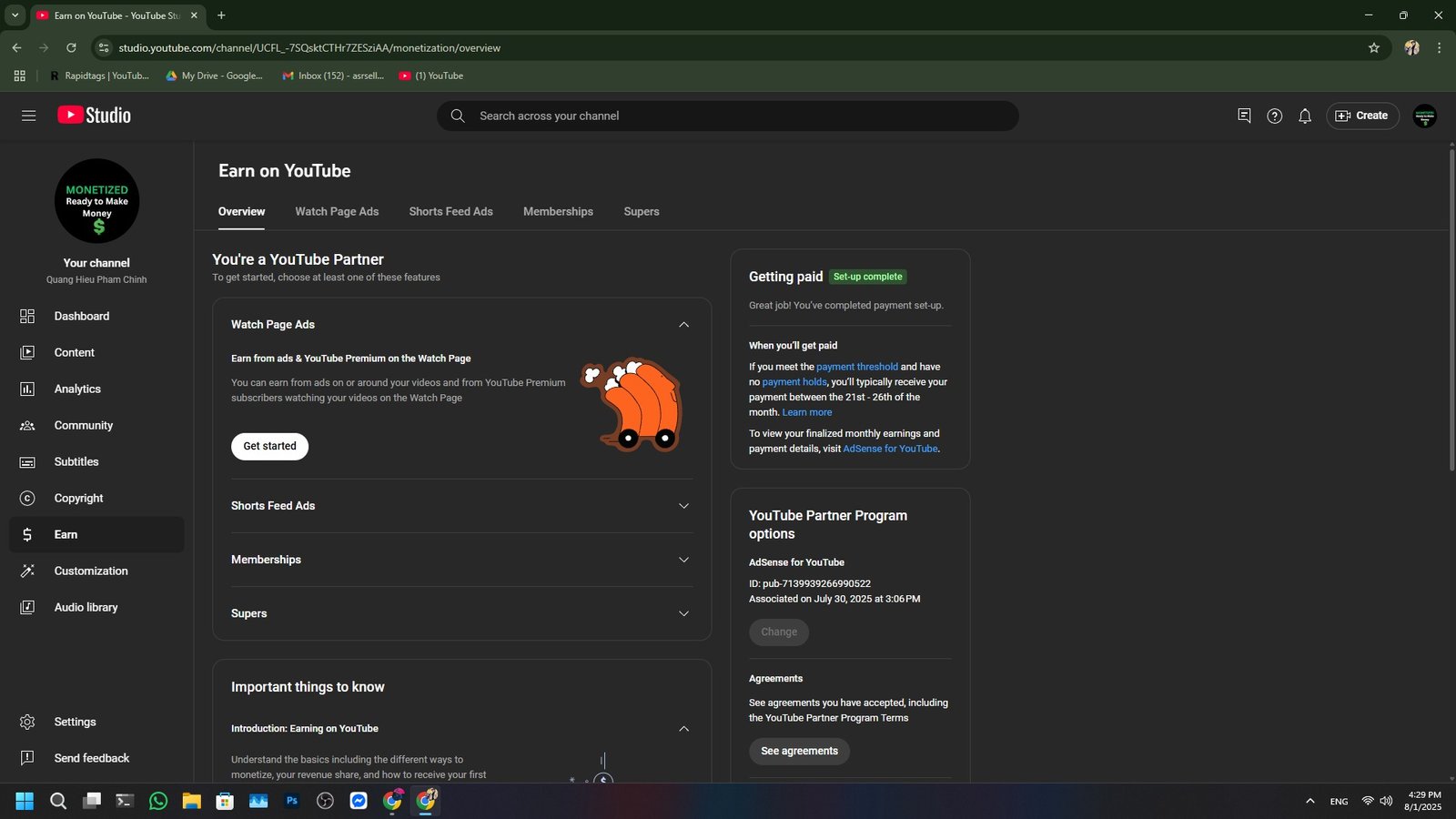Click the YouTube Studio logo
The width and height of the screenshot is (1456, 819).
(95, 115)
